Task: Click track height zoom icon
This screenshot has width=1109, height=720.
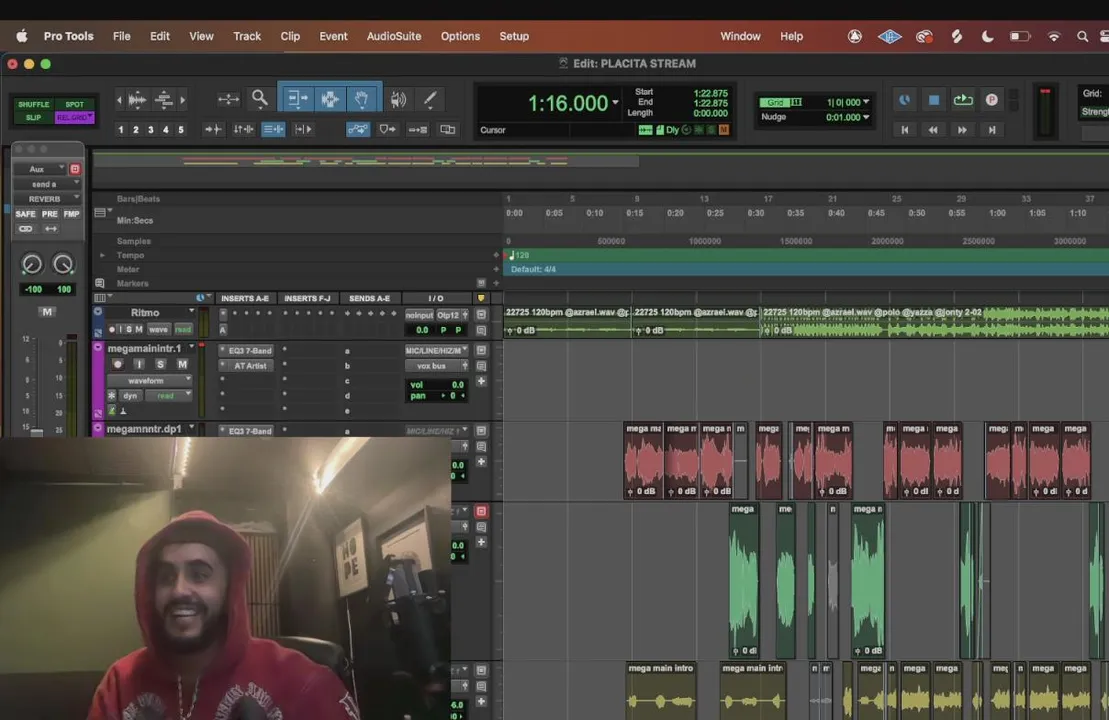Action: point(164,100)
